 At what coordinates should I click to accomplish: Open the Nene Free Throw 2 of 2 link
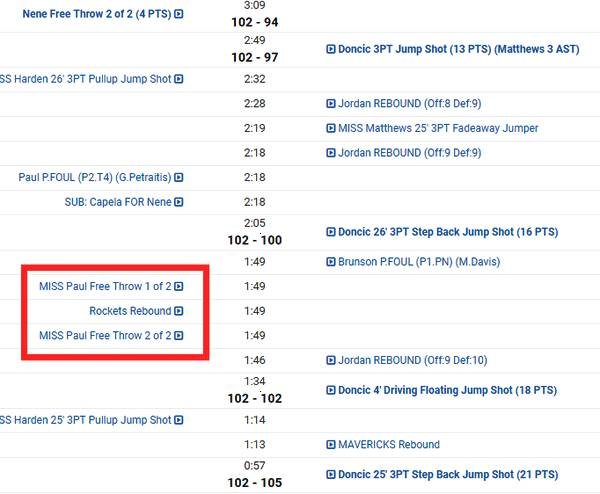(x=97, y=14)
